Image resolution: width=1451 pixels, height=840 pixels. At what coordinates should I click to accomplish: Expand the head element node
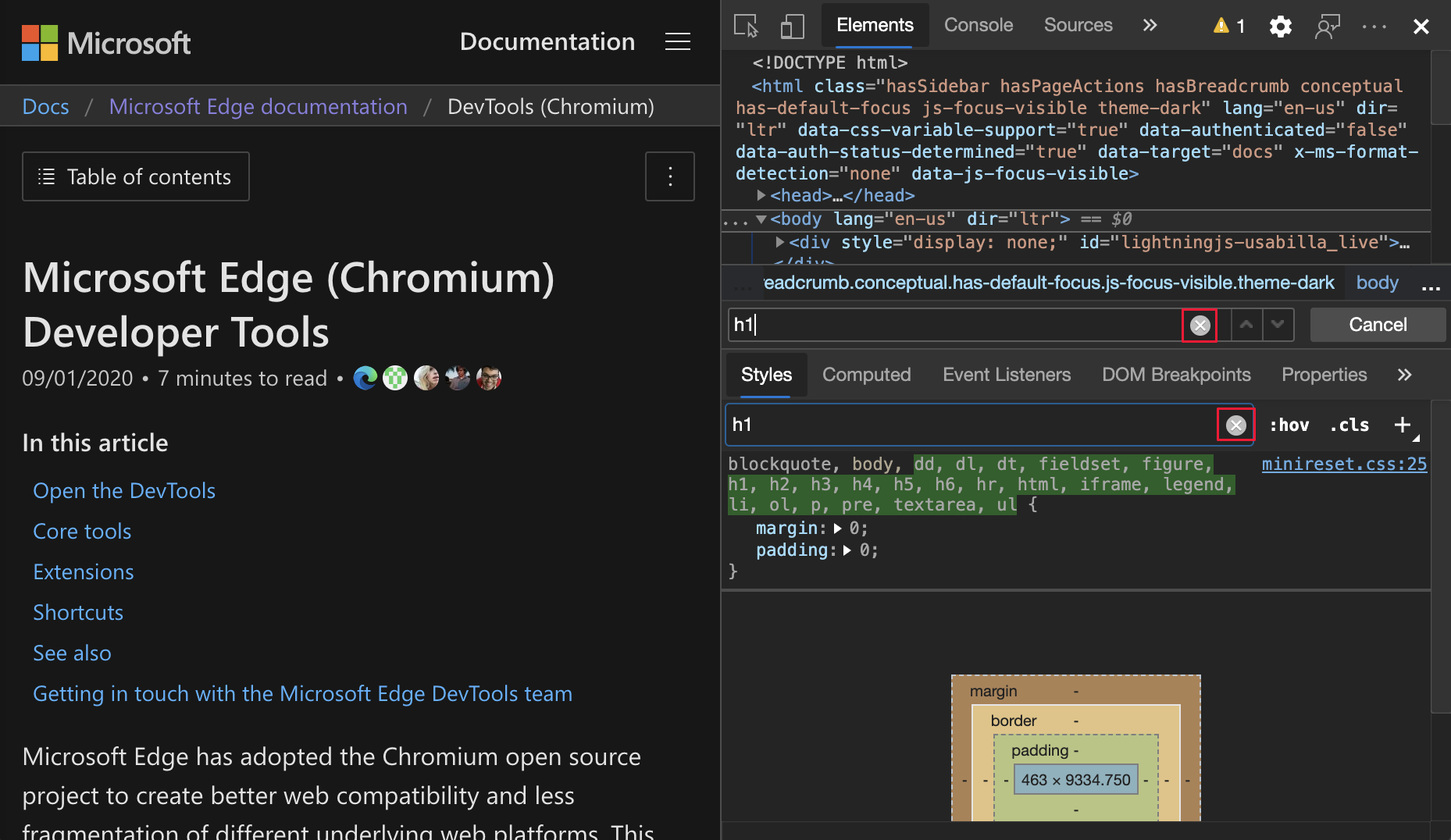(761, 195)
